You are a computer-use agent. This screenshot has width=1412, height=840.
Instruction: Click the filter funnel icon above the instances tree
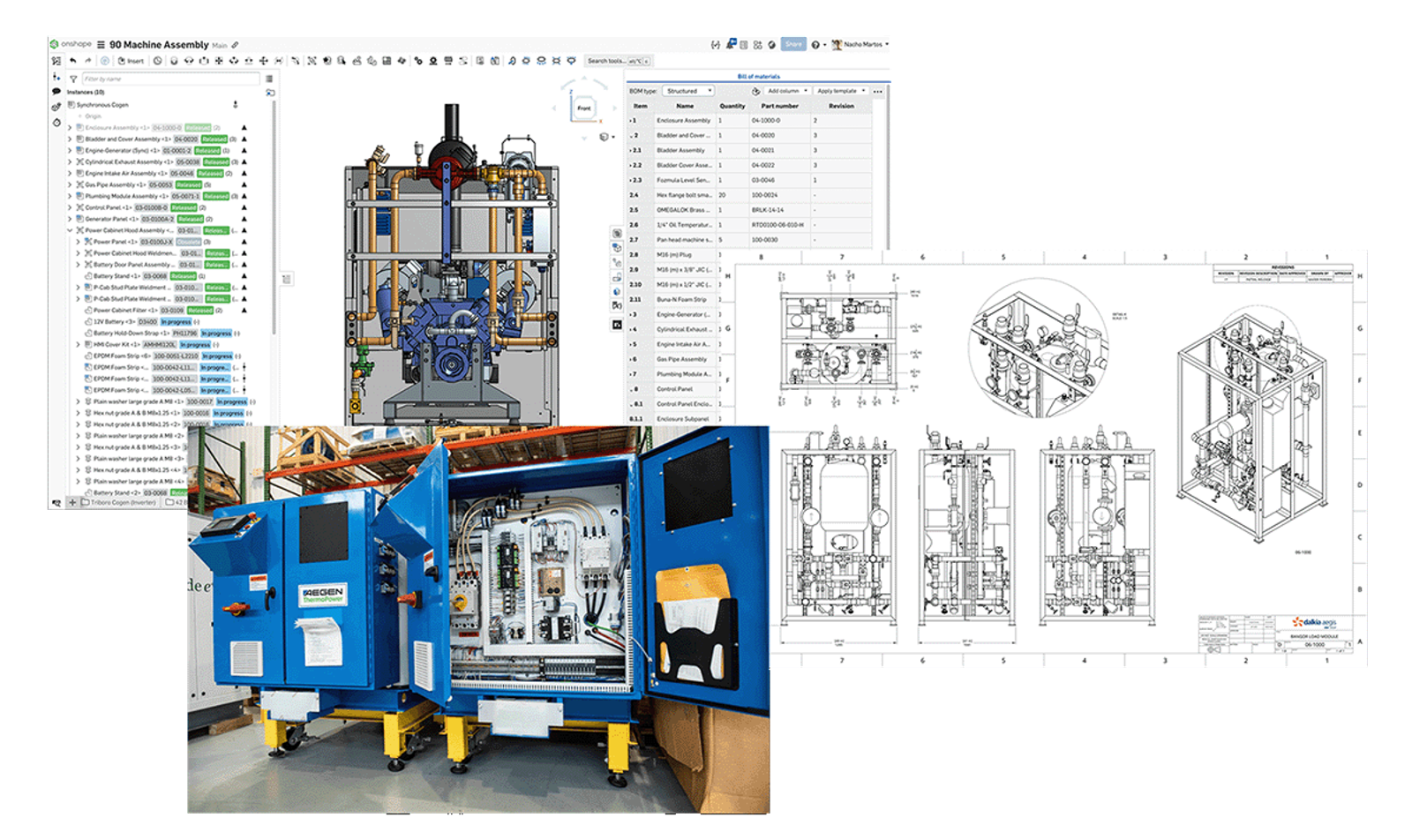(x=74, y=78)
